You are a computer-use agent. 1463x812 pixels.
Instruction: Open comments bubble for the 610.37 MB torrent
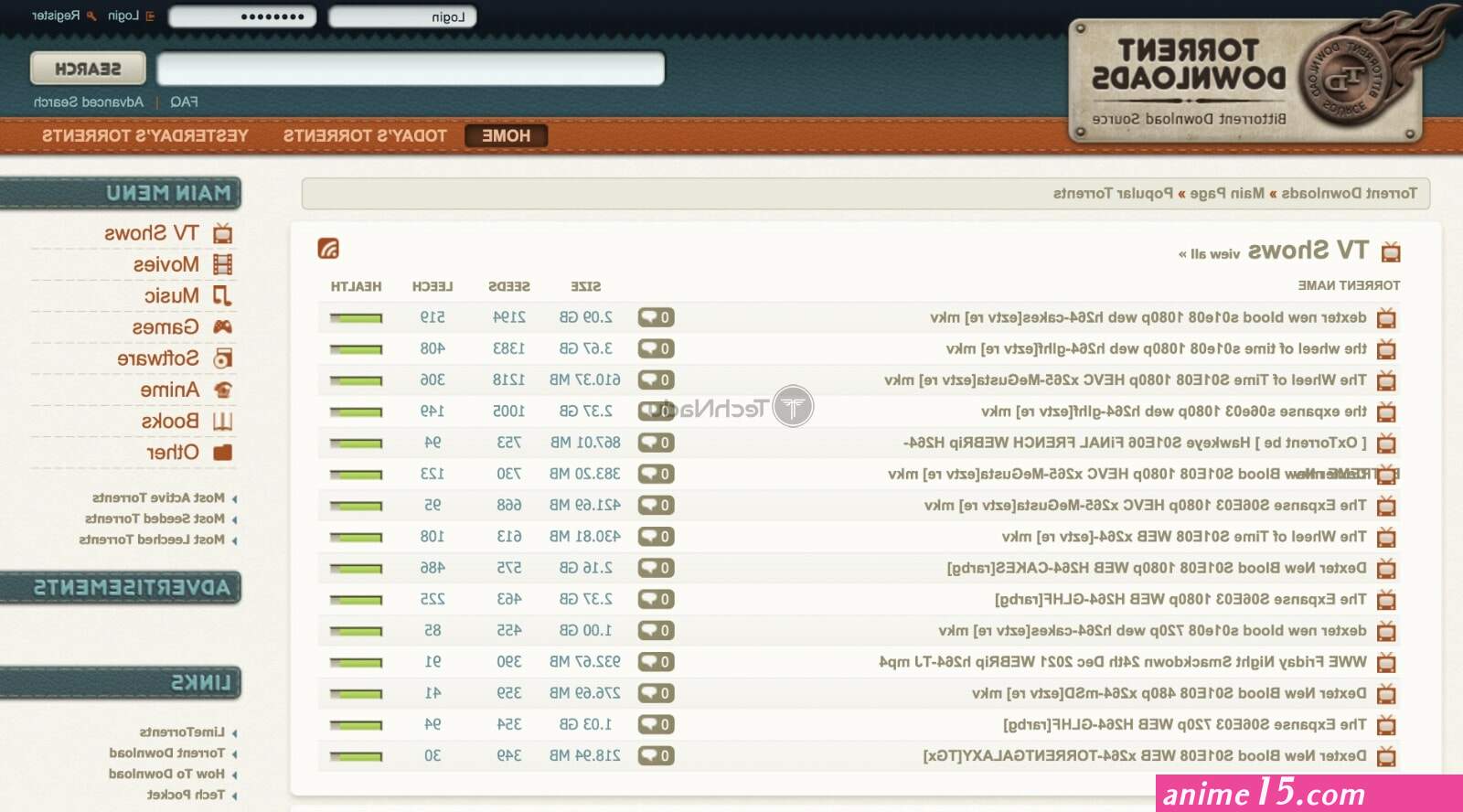tap(657, 379)
